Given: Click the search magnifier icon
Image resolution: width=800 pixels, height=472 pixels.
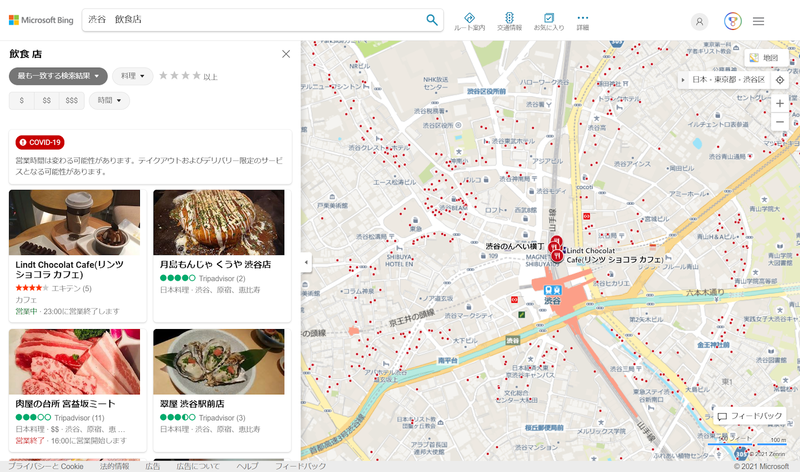Looking at the screenshot, I should [432, 20].
